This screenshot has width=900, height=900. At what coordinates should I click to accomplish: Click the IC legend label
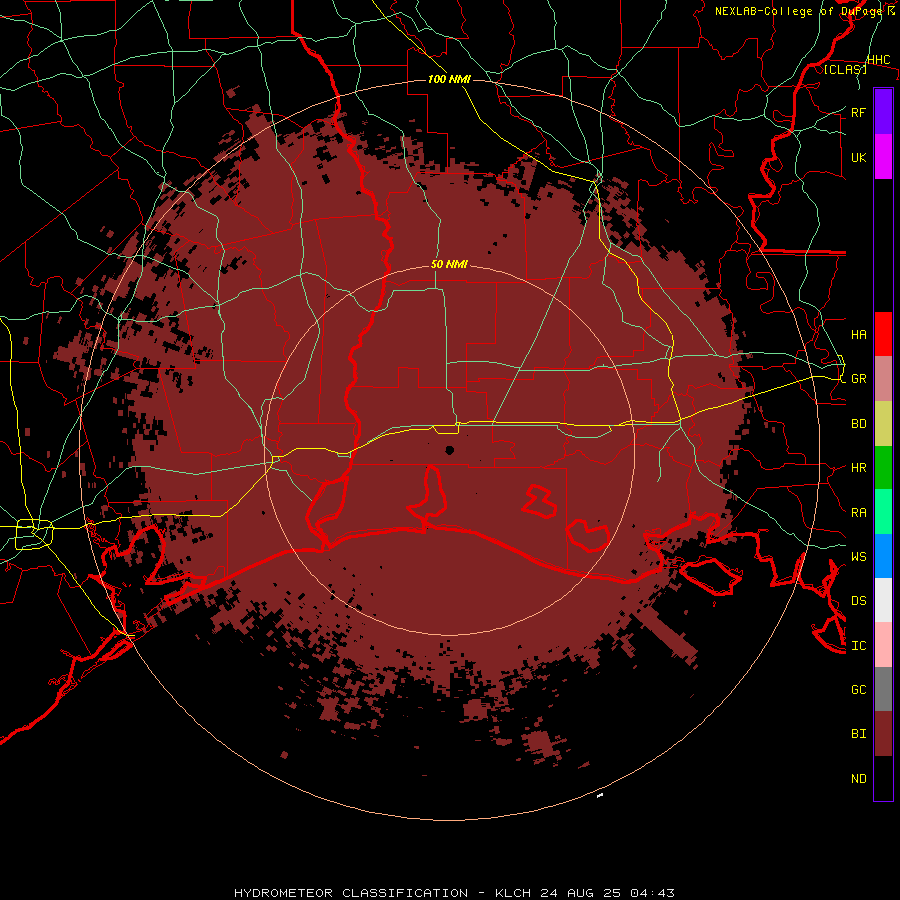pyautogui.click(x=858, y=646)
